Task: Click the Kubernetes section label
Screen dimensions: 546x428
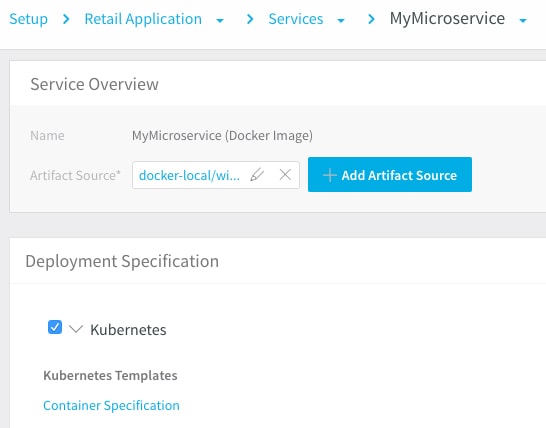Action: 128,329
